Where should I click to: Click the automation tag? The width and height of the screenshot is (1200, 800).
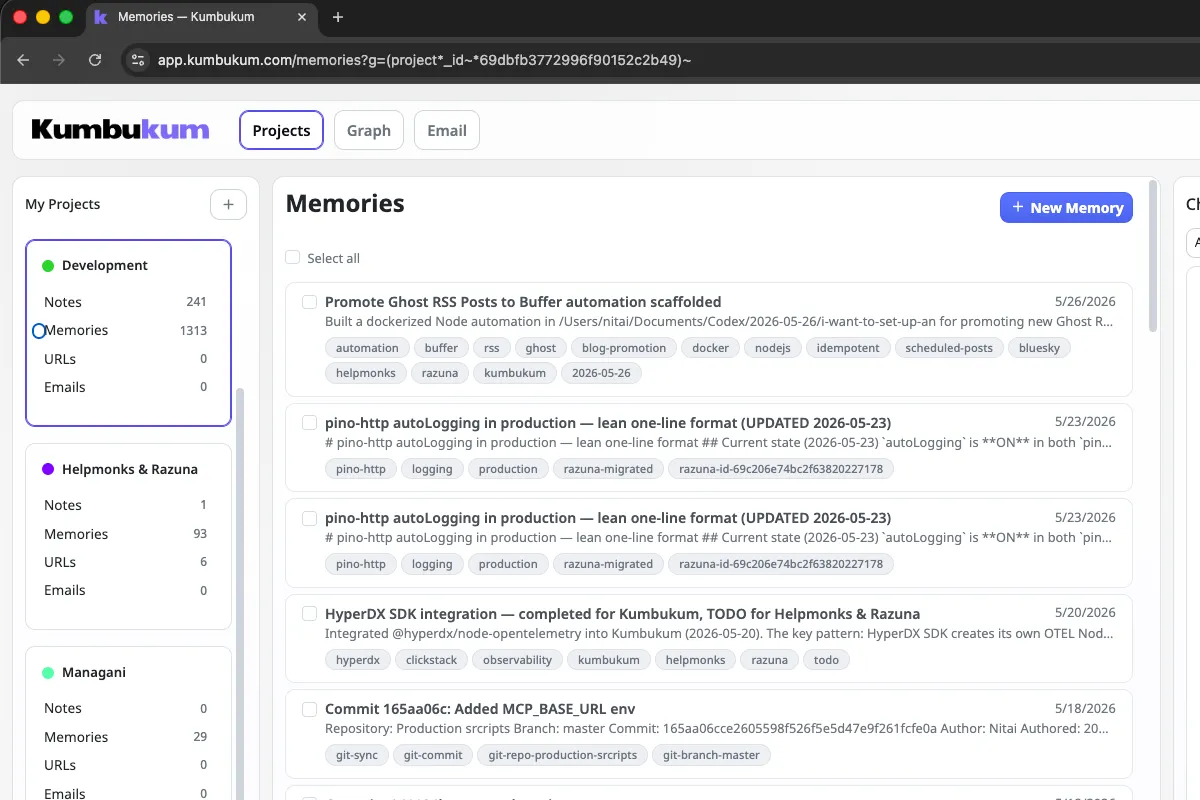(x=367, y=348)
